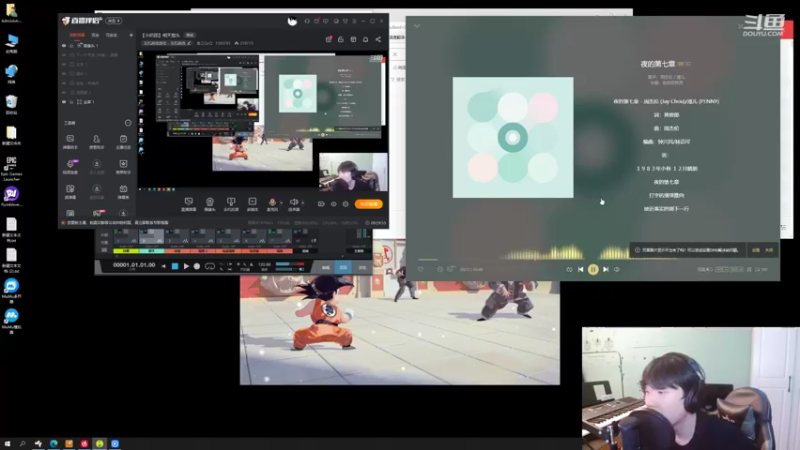Toggle visibility of the second source layer

[64, 55]
